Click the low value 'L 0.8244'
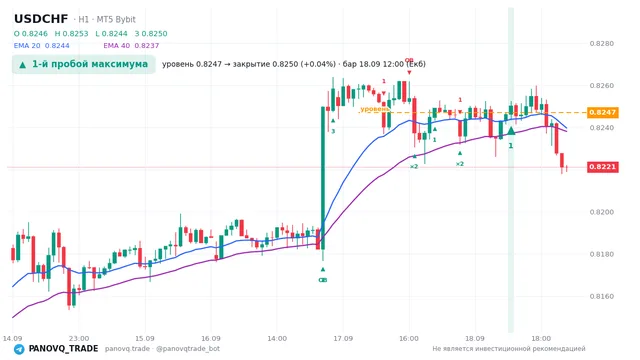The height and width of the screenshot is (360, 640). [x=111, y=34]
